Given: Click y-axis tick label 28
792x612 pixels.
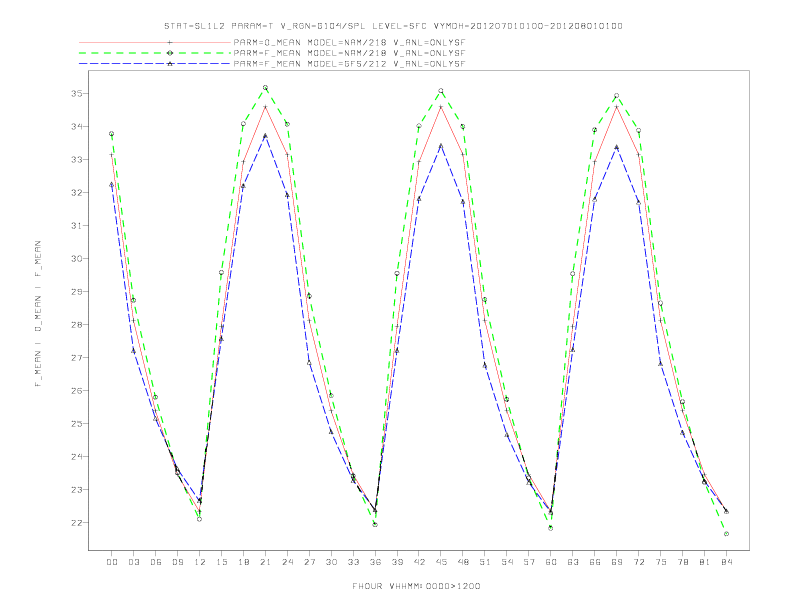Looking at the screenshot, I should coord(77,325).
